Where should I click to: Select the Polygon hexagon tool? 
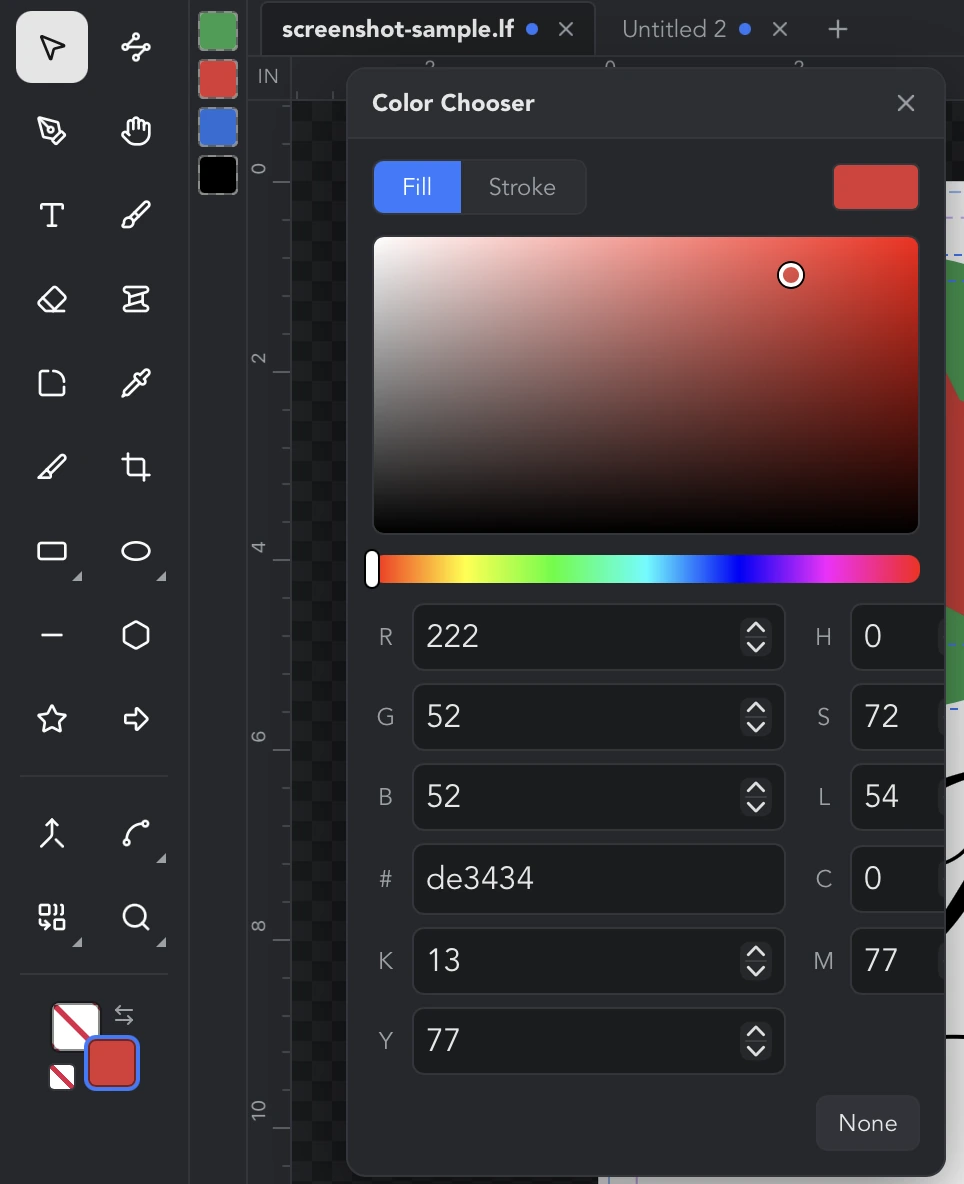point(136,636)
